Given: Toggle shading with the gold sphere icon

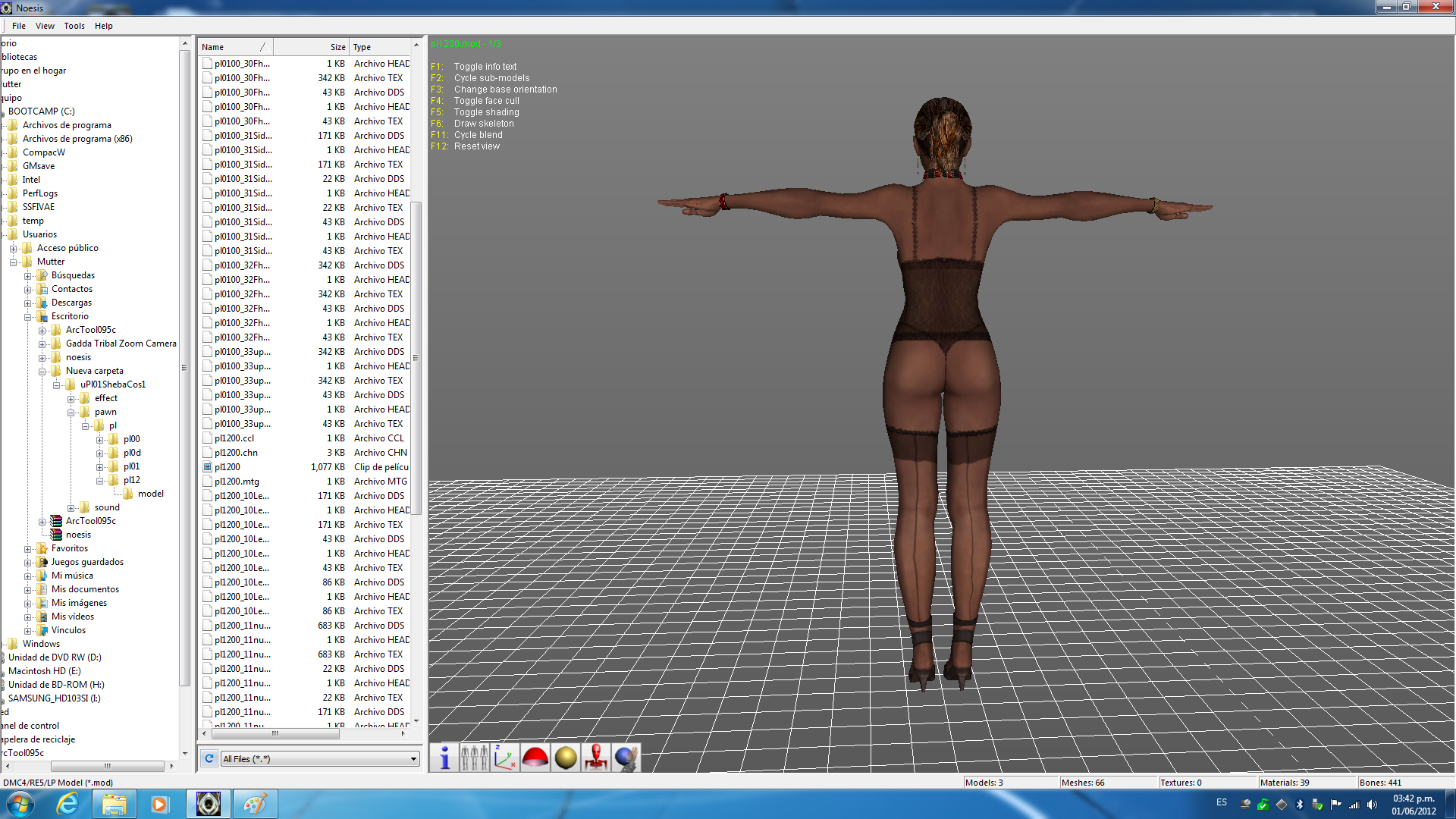Looking at the screenshot, I should click(x=566, y=758).
